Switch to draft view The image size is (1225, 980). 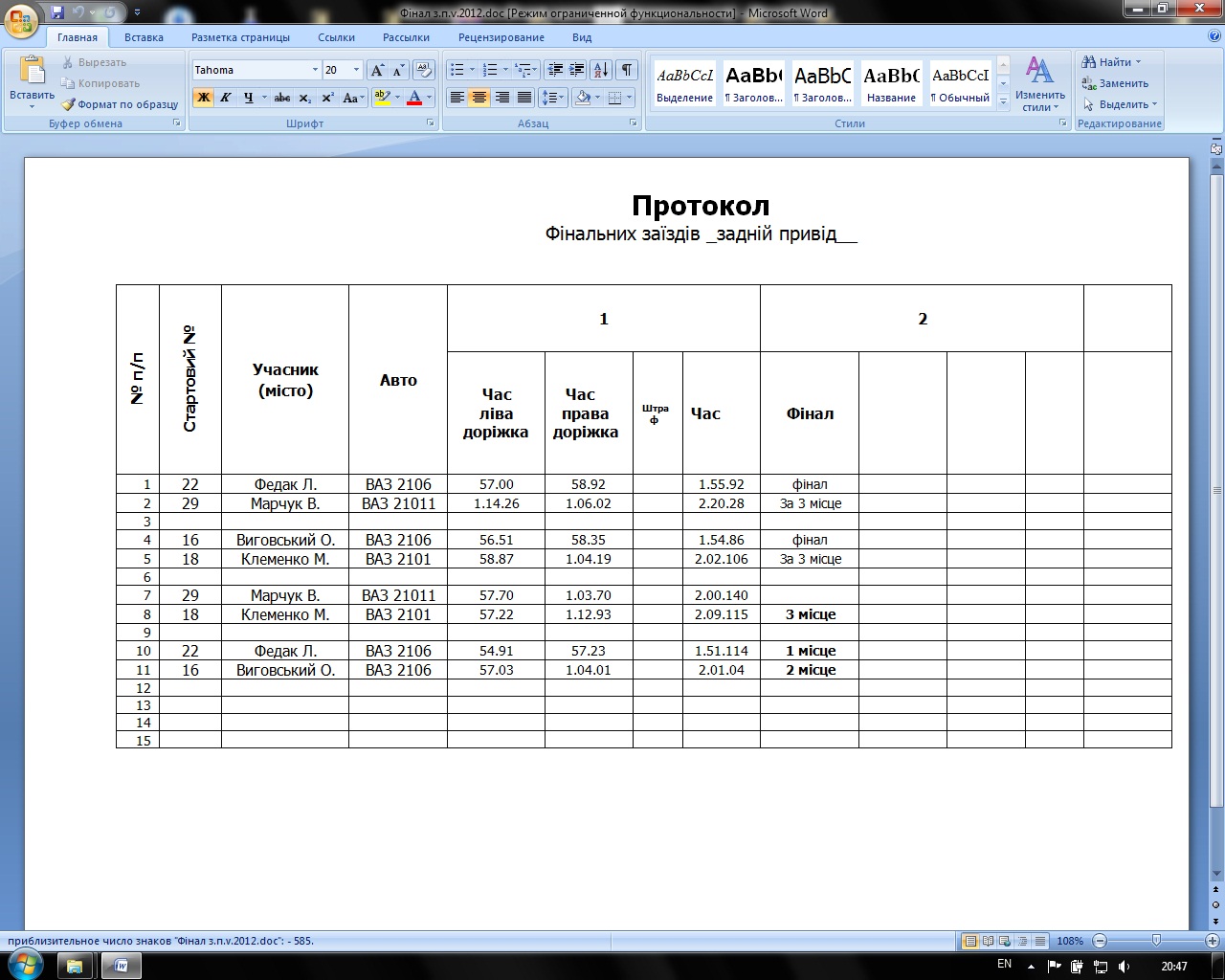tap(1040, 941)
